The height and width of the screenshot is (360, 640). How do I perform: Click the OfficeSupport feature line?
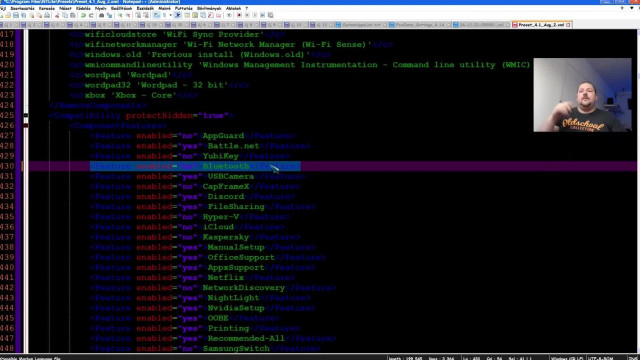[208, 258]
